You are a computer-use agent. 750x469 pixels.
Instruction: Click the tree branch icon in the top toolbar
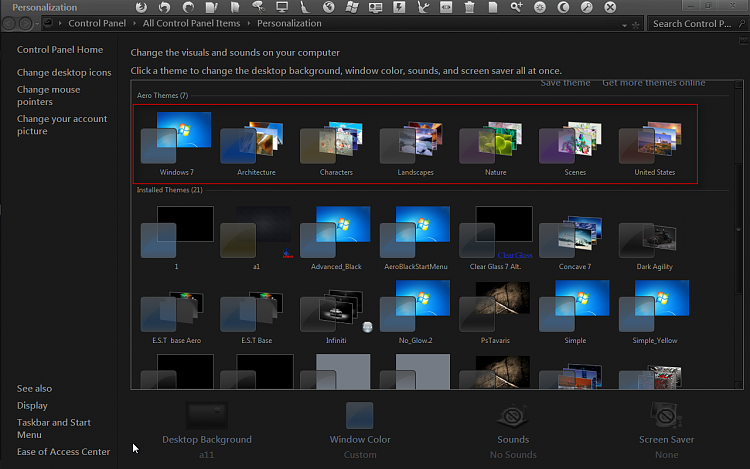point(423,7)
